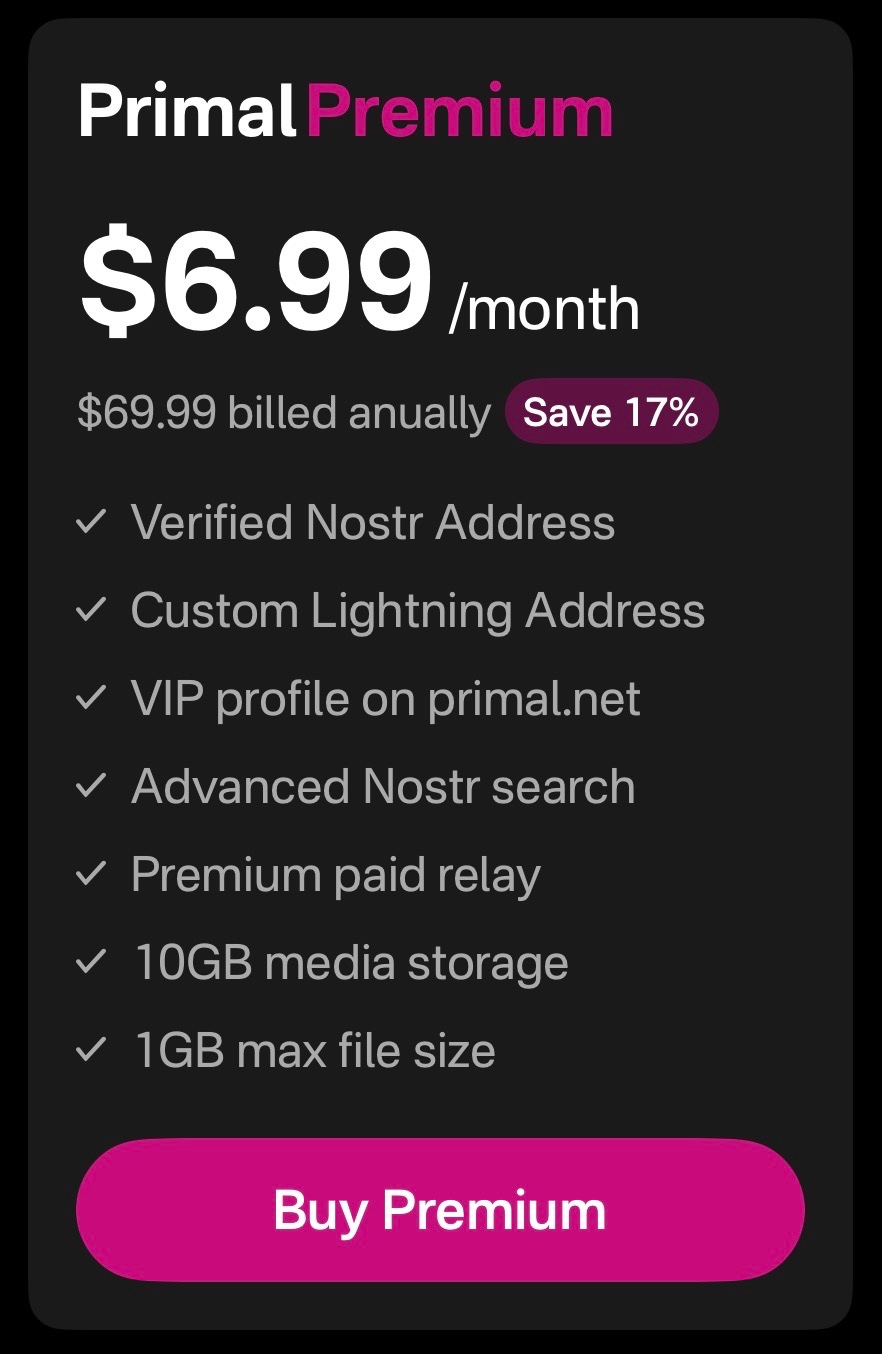
Task: Click the checkmark next to Advanced Nostr search
Action: [x=91, y=786]
